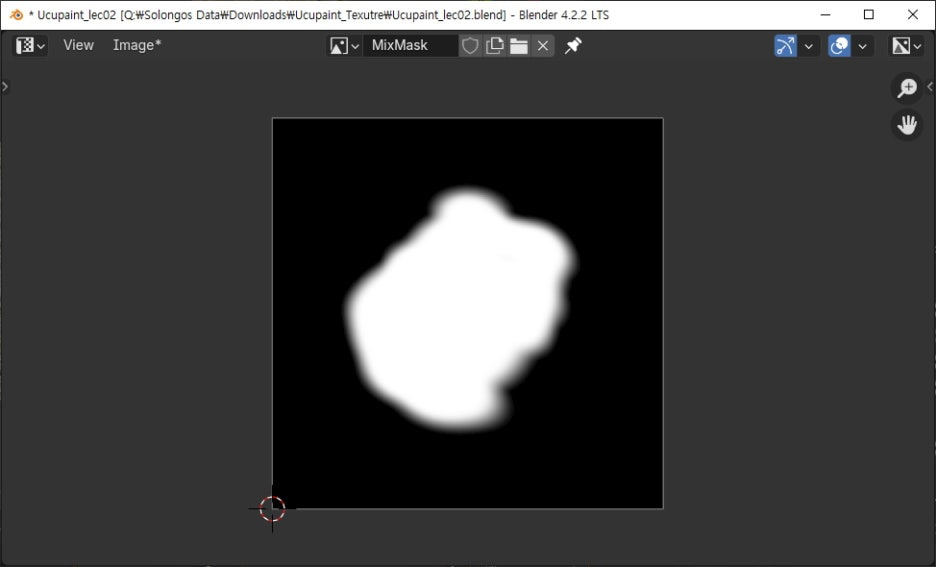Toggle image pin icon

(573, 45)
